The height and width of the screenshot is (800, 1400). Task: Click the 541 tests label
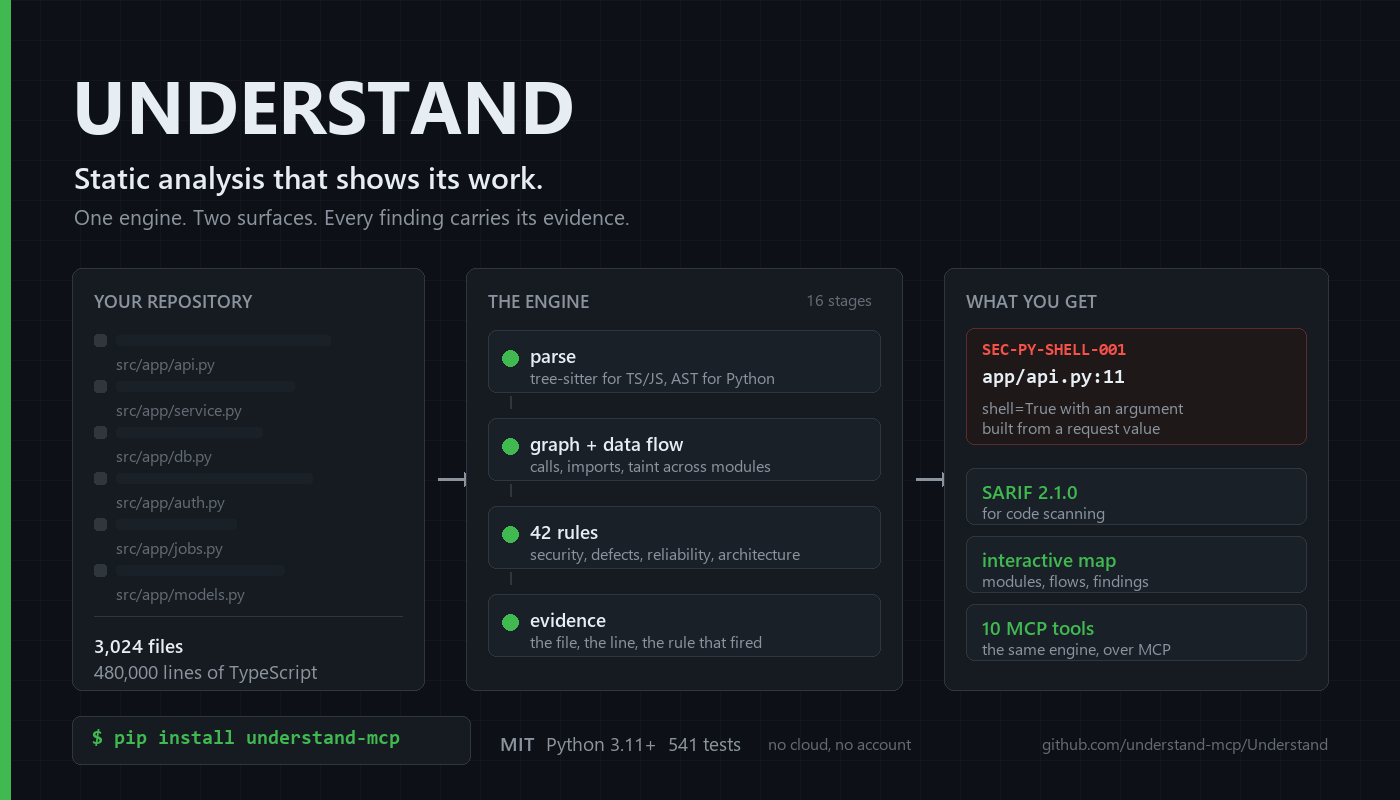click(x=704, y=745)
